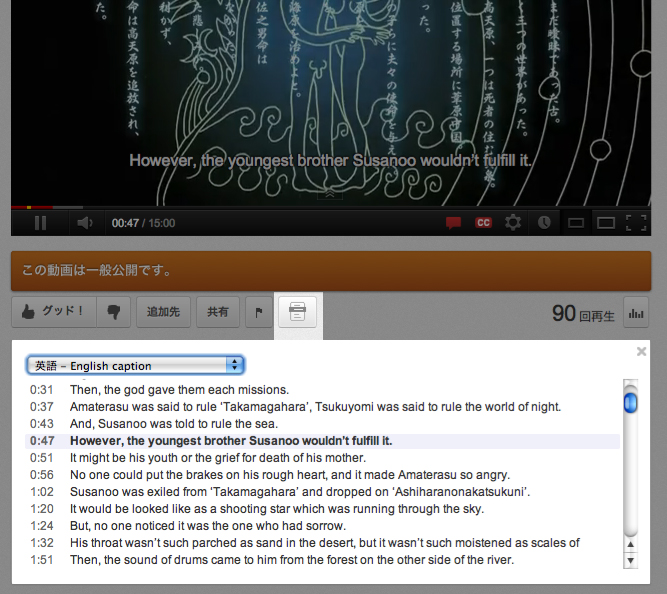
Task: Report video with flag icon
Action: coord(259,312)
